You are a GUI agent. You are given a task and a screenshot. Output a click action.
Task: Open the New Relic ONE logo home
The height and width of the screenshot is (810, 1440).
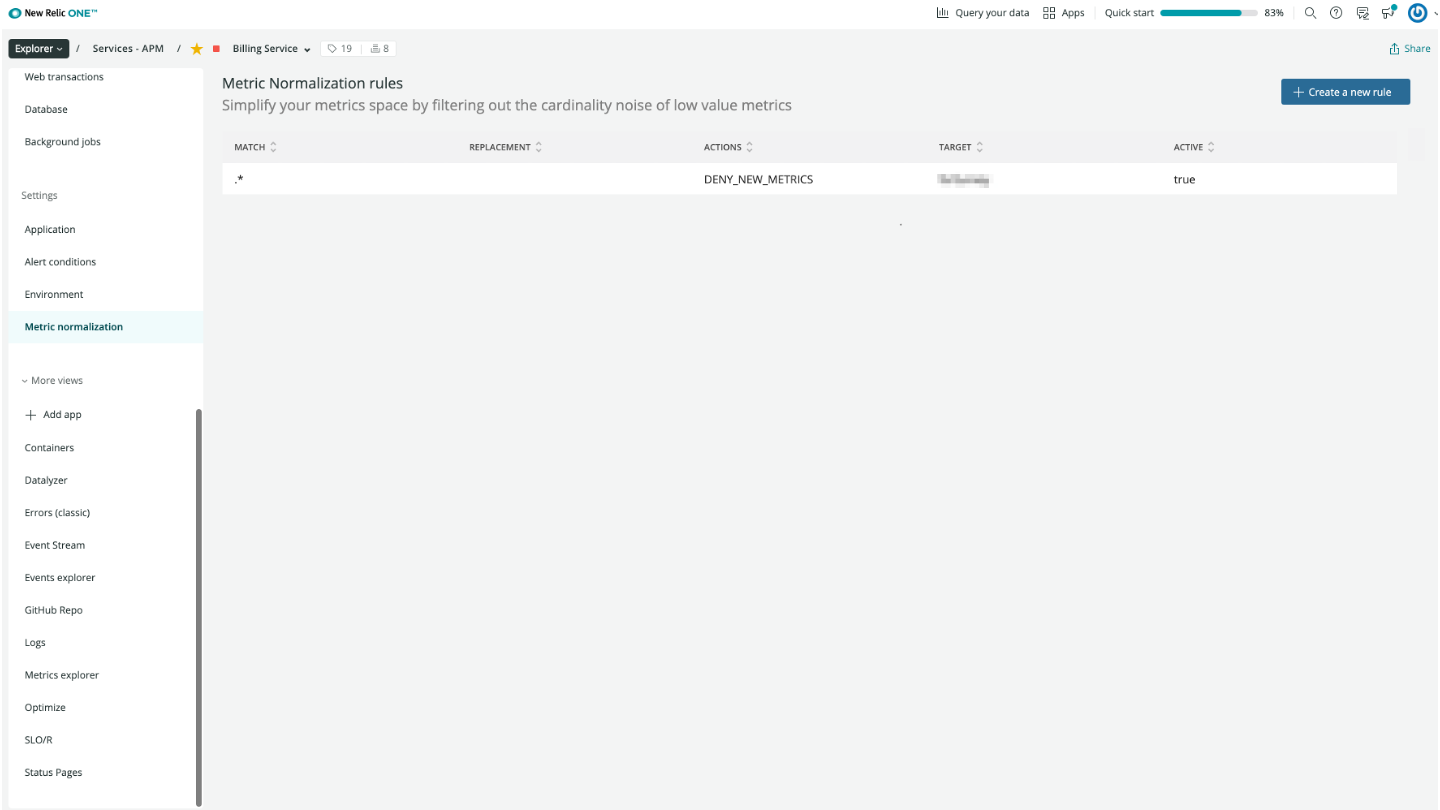click(53, 13)
